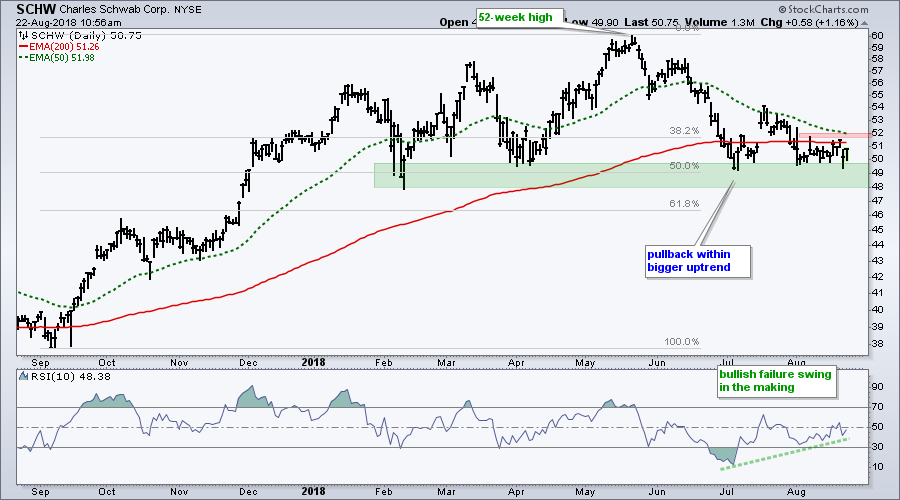
Task: Click the 30 label on the RSI axis
Action: tap(878, 447)
